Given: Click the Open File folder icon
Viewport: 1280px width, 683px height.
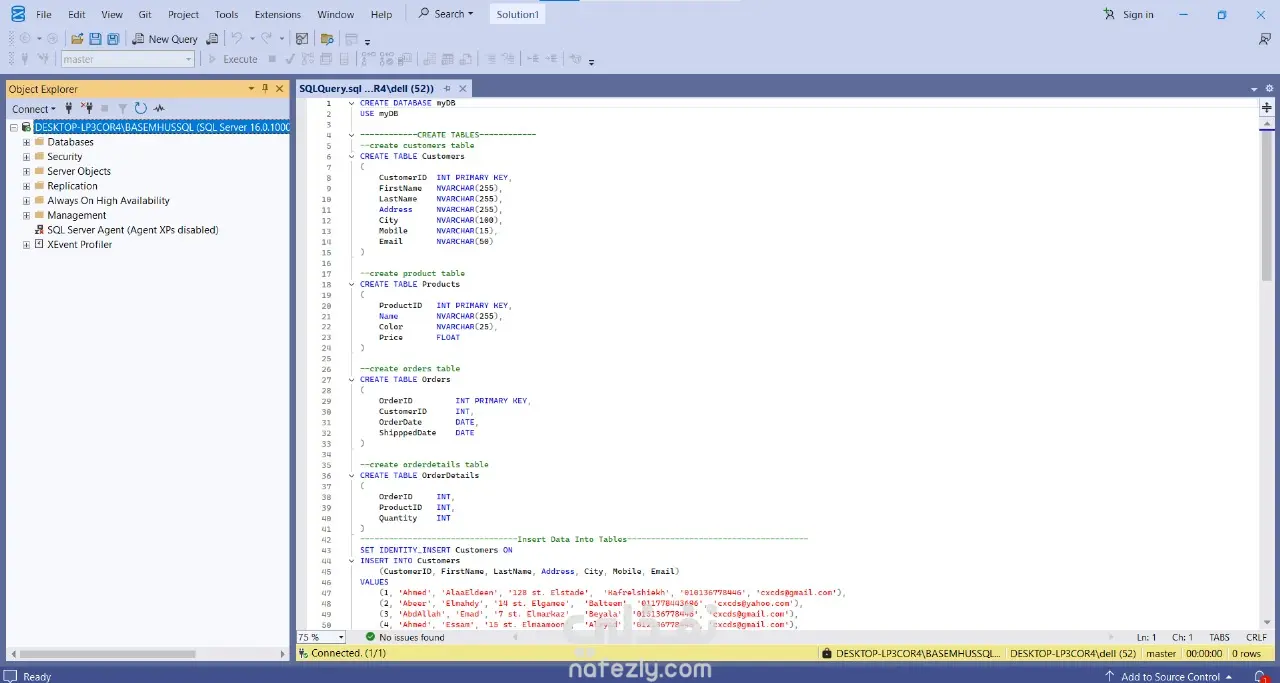Looking at the screenshot, I should point(77,39).
